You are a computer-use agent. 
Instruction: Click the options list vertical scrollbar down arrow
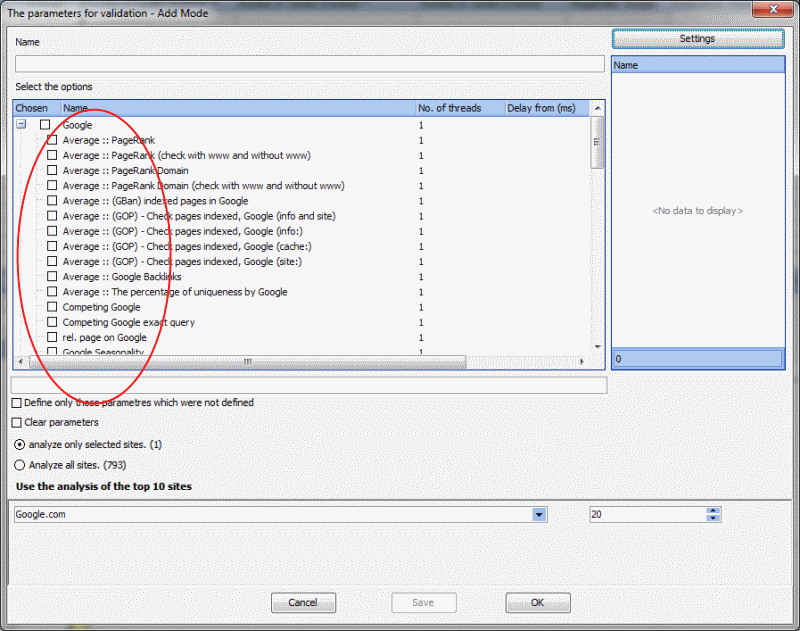click(598, 346)
